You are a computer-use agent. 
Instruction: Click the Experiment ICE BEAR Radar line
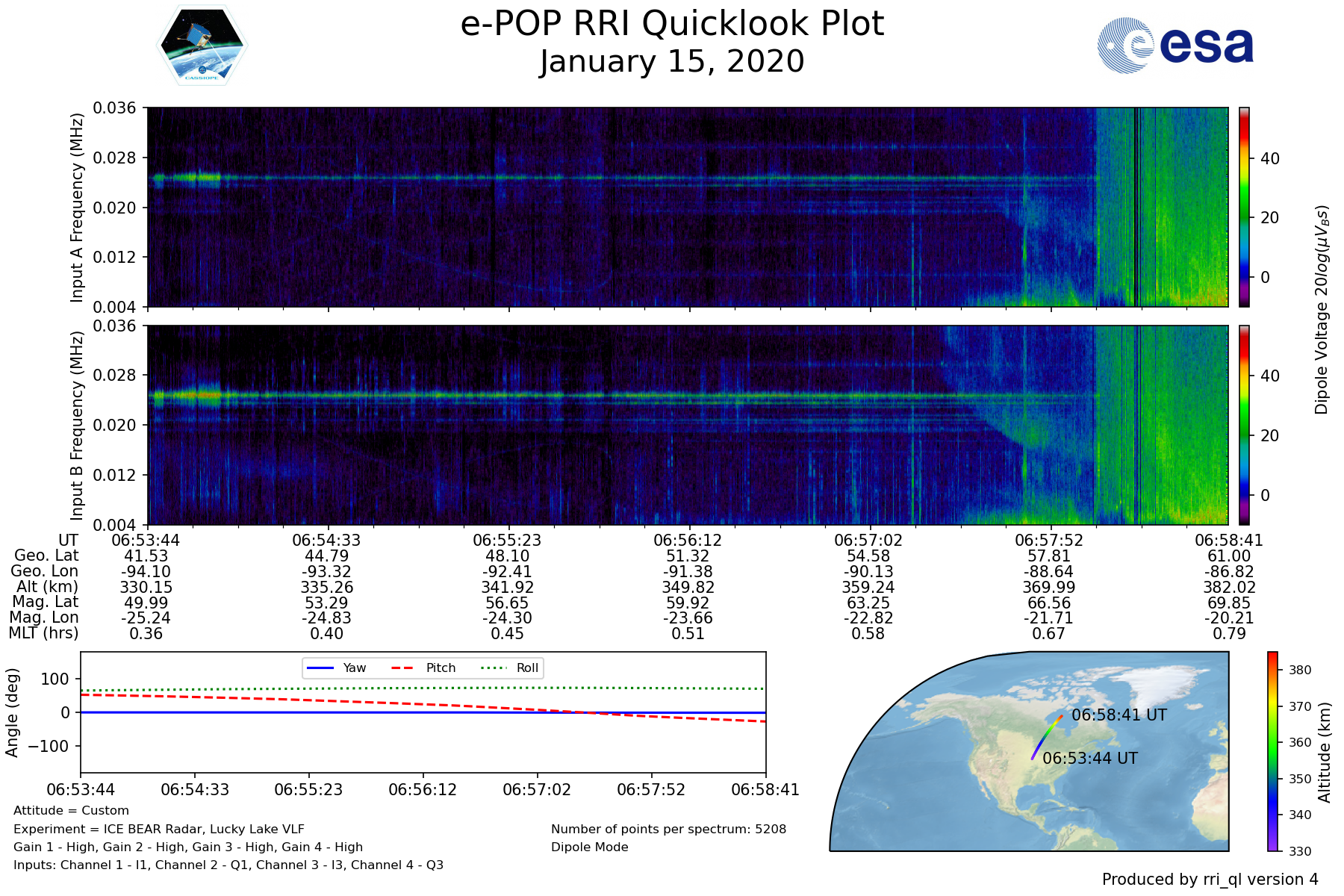tap(159, 829)
